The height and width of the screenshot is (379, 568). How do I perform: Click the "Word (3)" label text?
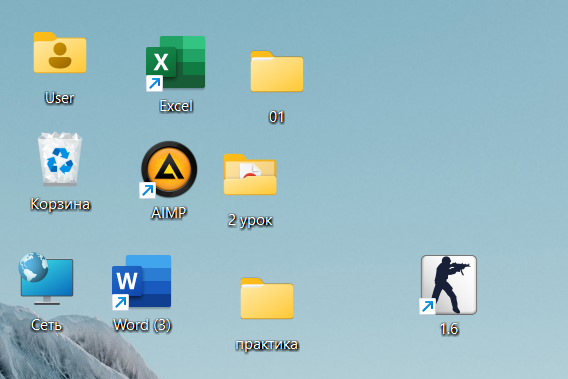[x=142, y=325]
